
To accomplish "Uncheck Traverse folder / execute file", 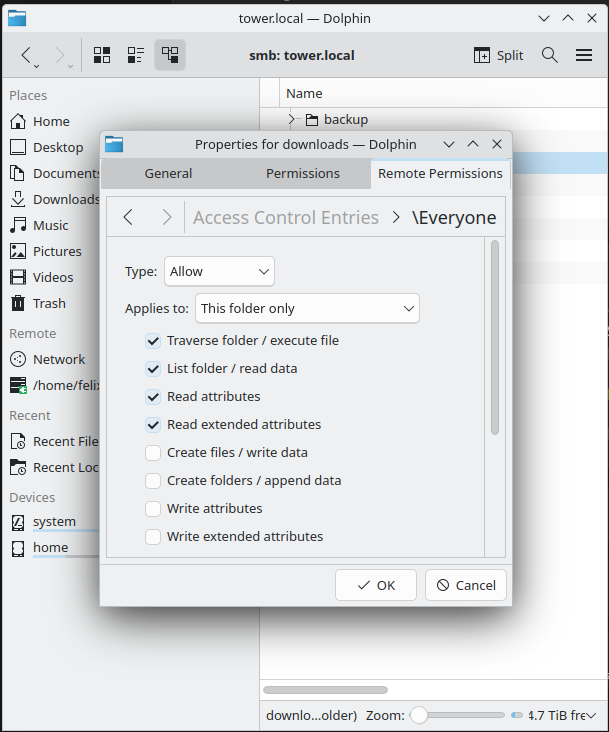I will click(x=153, y=340).
